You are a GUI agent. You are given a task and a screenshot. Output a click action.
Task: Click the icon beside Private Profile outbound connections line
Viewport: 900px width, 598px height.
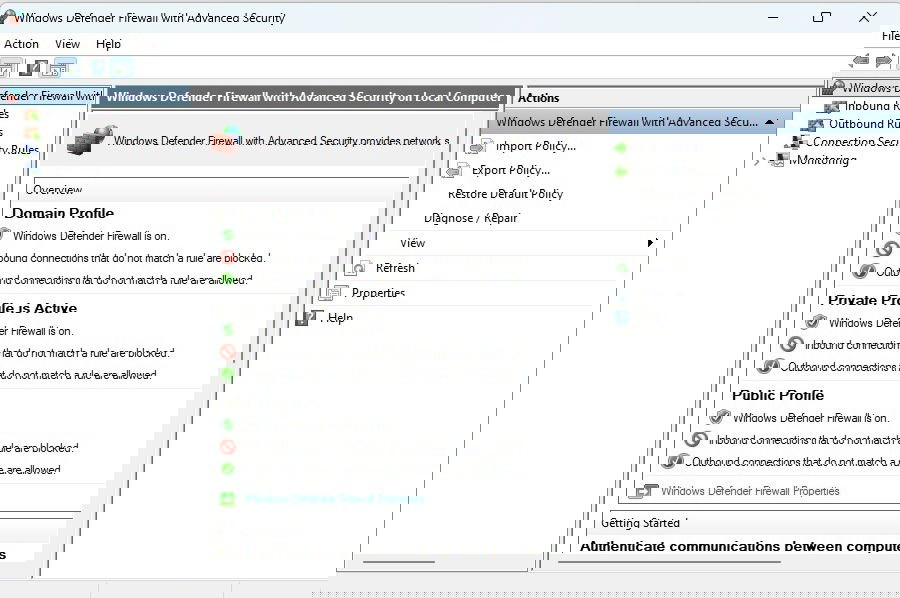(770, 366)
